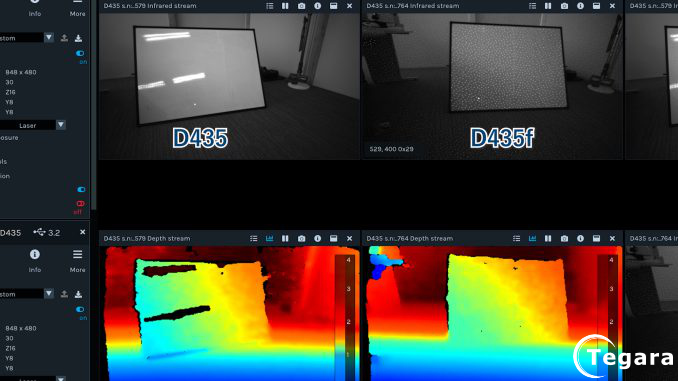Expand the top preset dropdown arrow

(x=48, y=38)
